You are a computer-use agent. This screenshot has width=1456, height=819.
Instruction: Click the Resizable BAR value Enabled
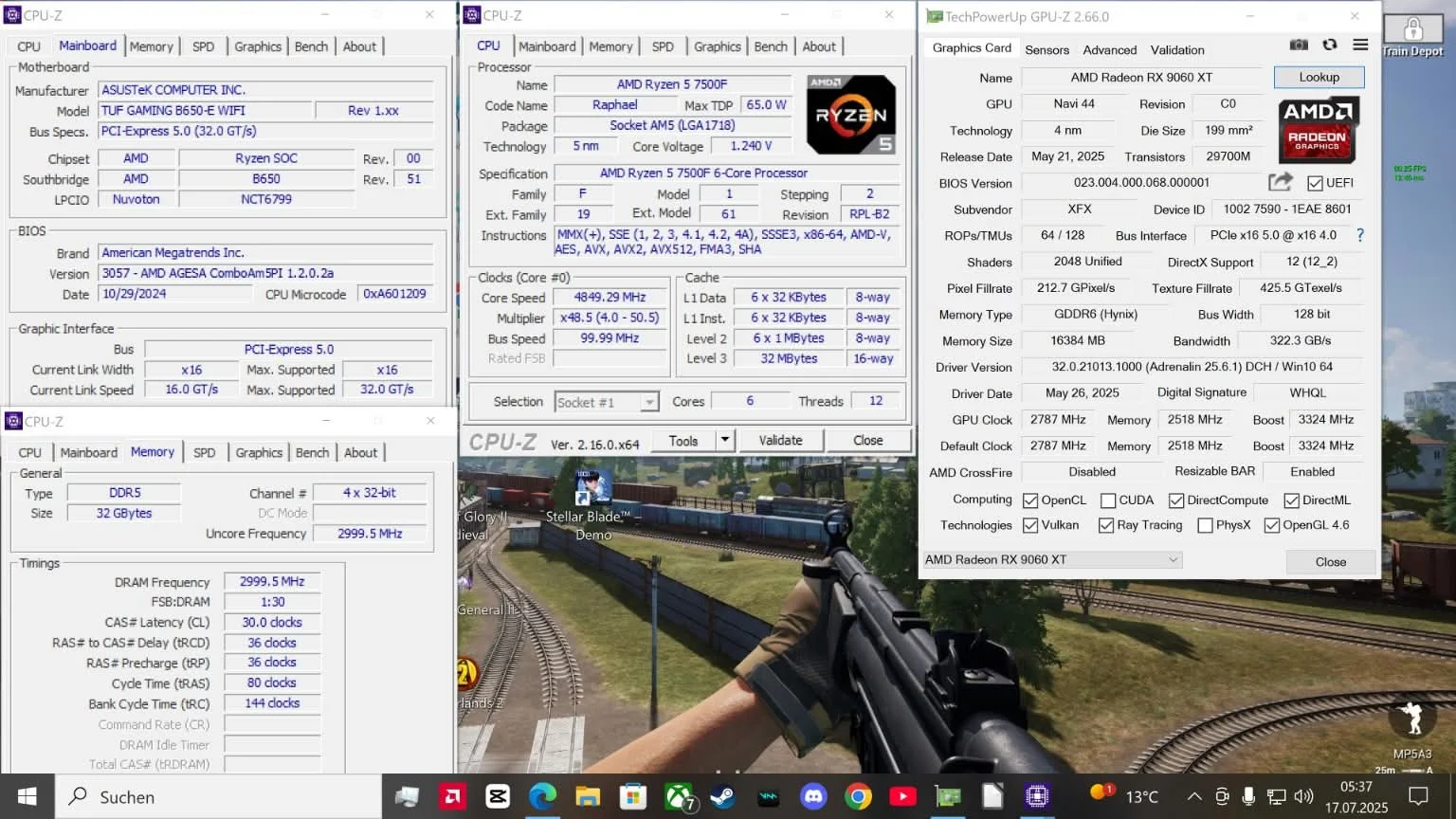tap(1312, 471)
